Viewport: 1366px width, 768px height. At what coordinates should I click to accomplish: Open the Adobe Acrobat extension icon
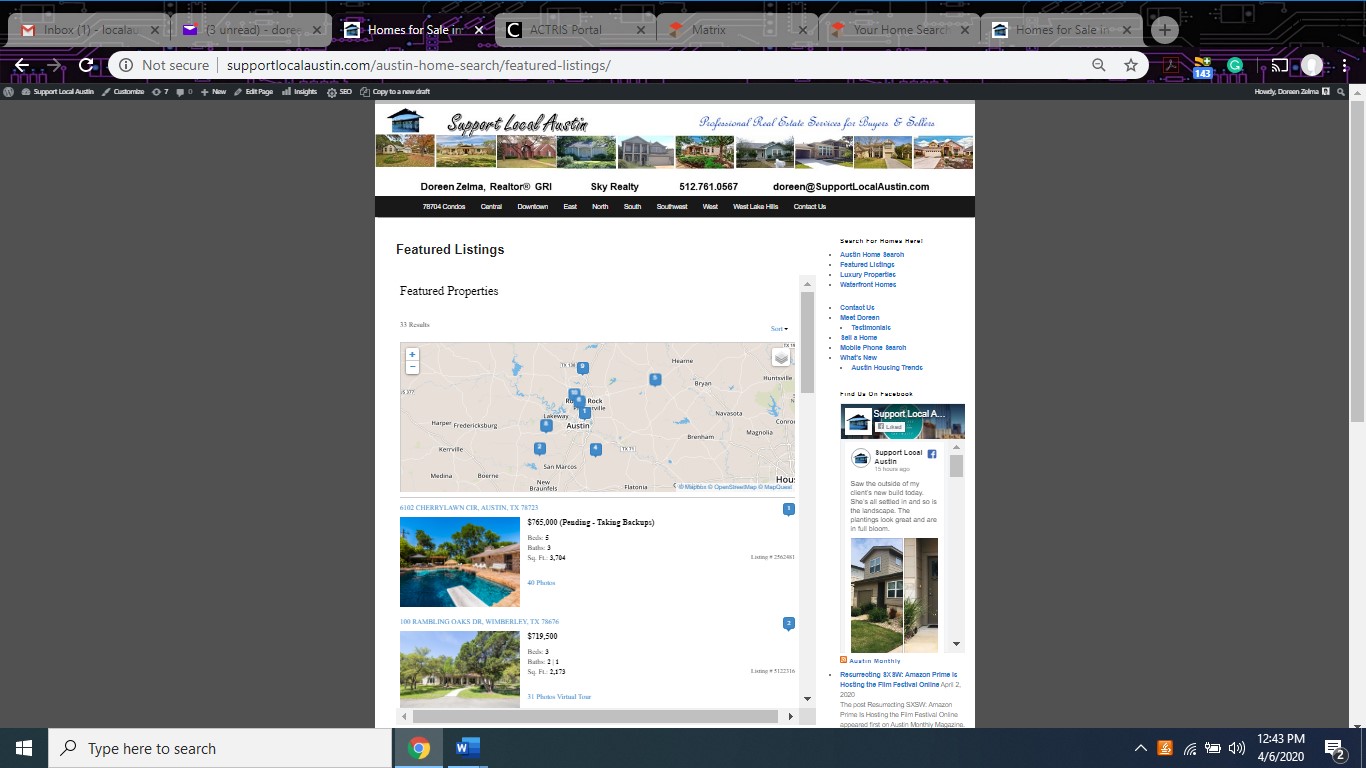(x=1169, y=66)
